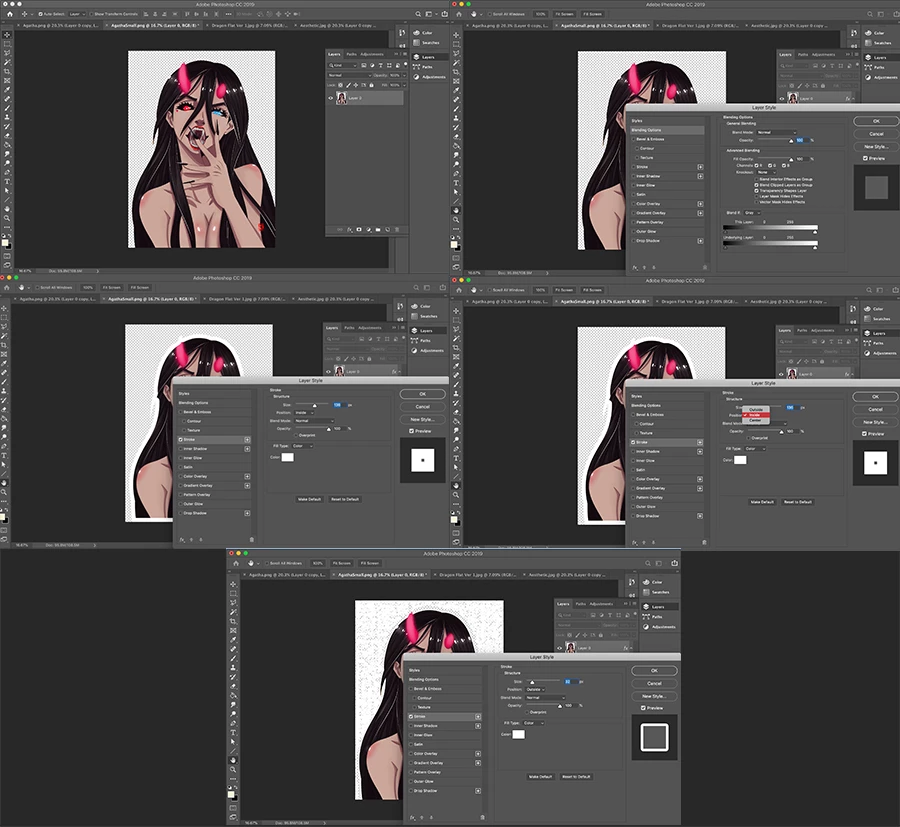Select the Brush tool in top-left window

(x=7, y=108)
